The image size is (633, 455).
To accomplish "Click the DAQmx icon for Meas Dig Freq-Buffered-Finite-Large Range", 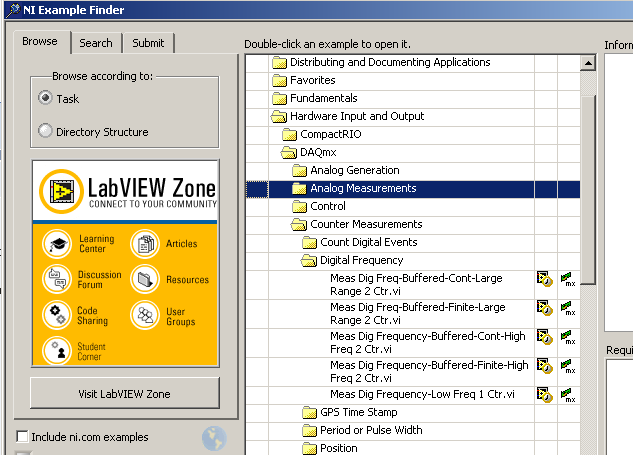I will (x=568, y=308).
